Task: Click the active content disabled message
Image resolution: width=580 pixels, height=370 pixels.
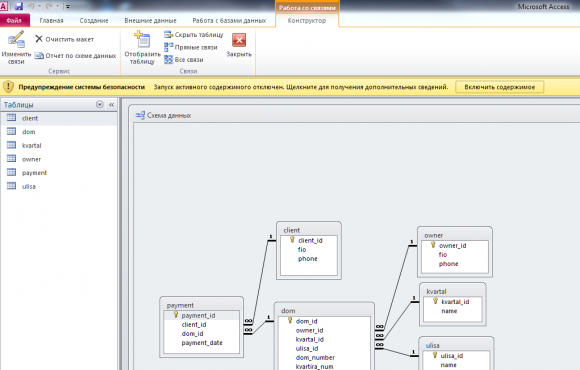Action: (301, 87)
